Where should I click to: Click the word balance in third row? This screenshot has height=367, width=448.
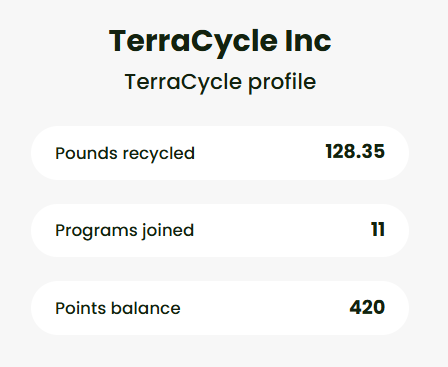[146, 308]
